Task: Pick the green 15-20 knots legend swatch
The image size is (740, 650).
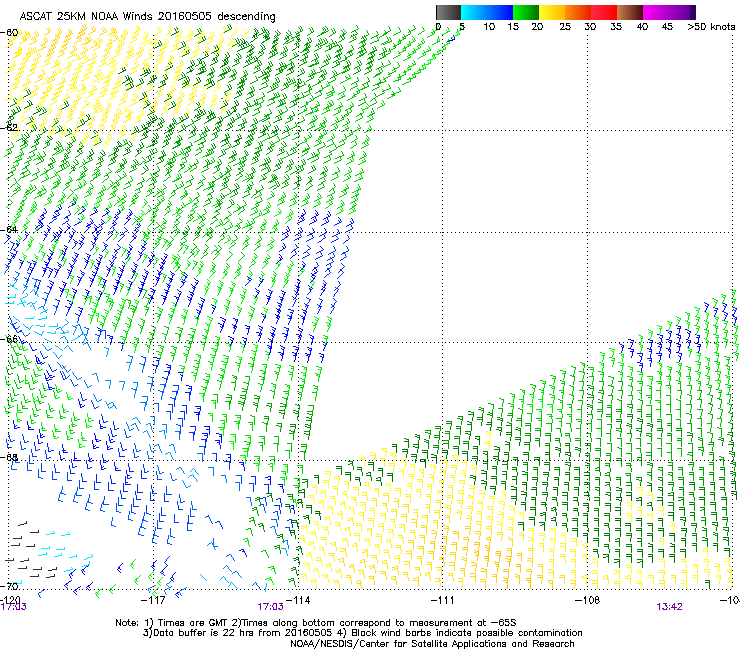Action: pyautogui.click(x=526, y=12)
